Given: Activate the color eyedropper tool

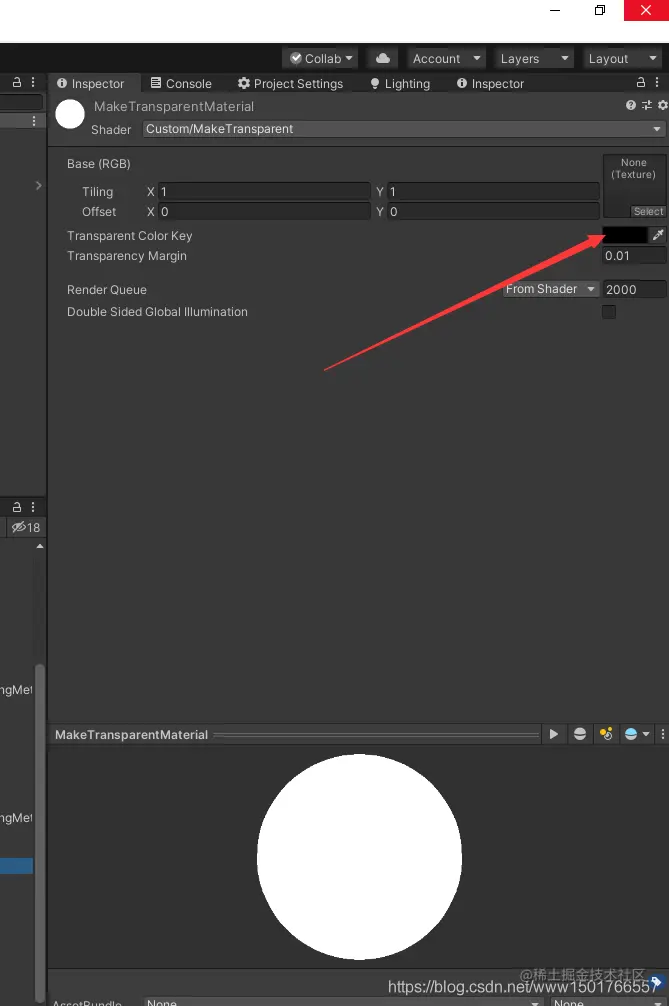Looking at the screenshot, I should [x=657, y=235].
